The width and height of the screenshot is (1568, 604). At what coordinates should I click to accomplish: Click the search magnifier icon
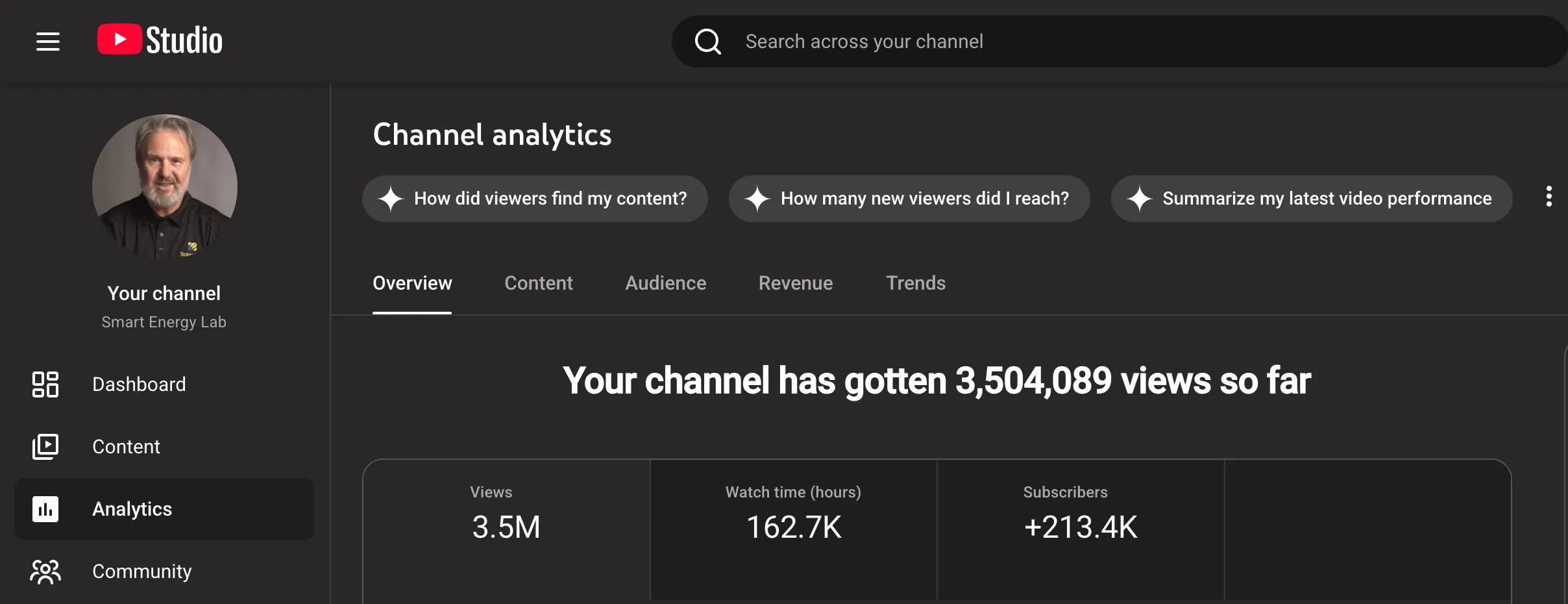pos(707,42)
